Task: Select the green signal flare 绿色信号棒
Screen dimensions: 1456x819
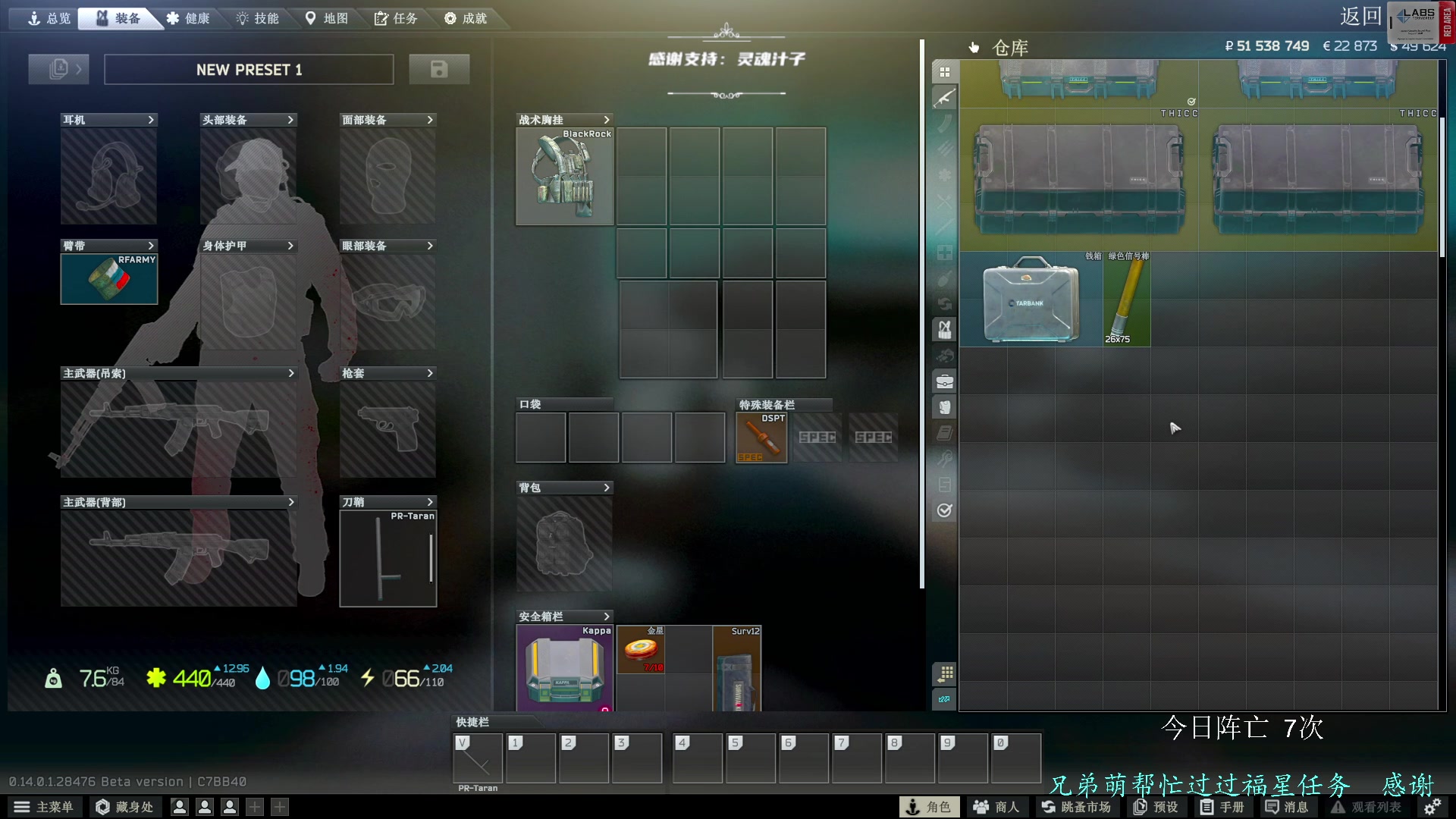Action: click(1127, 299)
